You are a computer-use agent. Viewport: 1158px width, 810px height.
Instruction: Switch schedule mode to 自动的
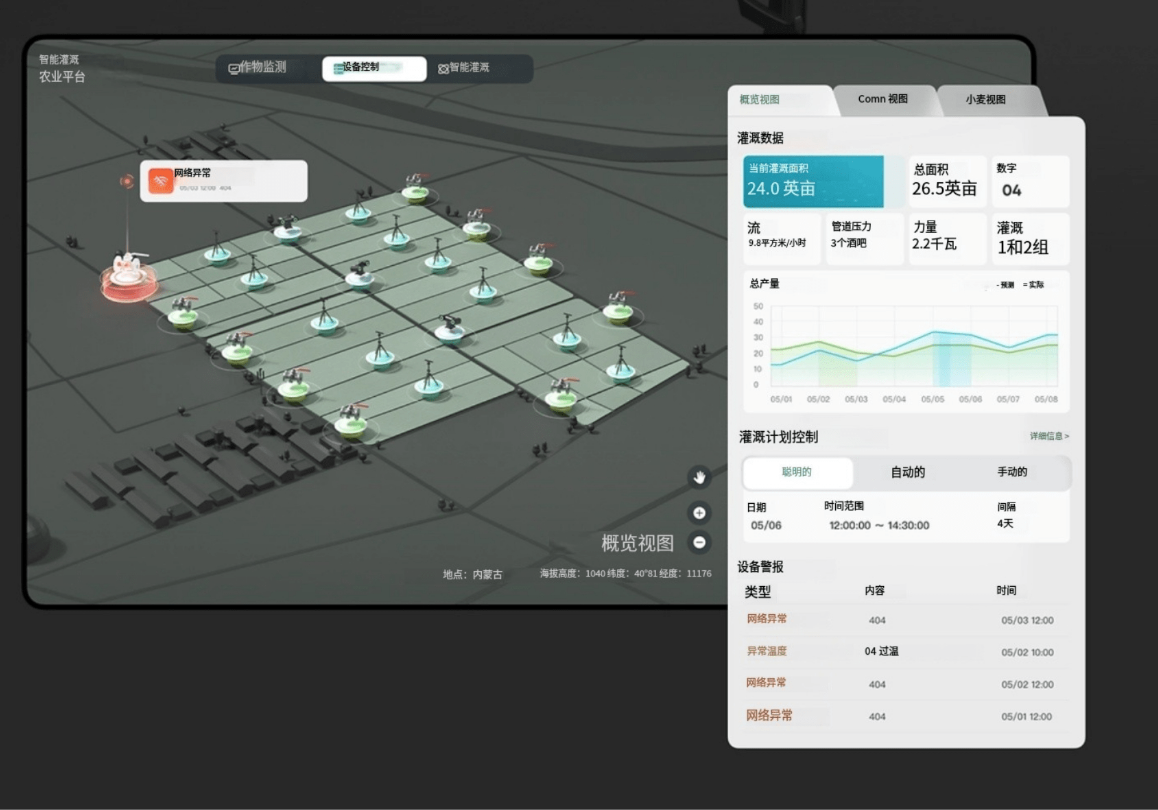click(907, 472)
